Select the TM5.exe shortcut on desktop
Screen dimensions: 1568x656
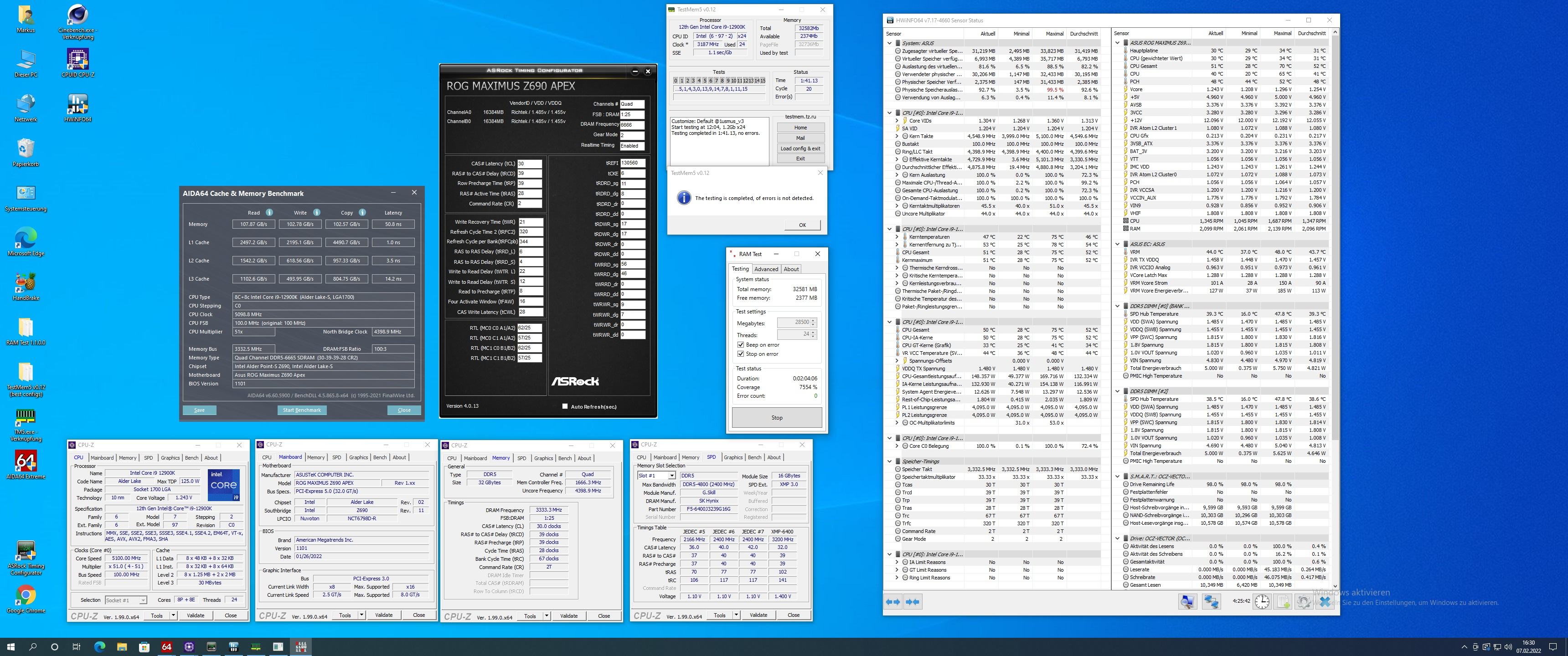26,425
